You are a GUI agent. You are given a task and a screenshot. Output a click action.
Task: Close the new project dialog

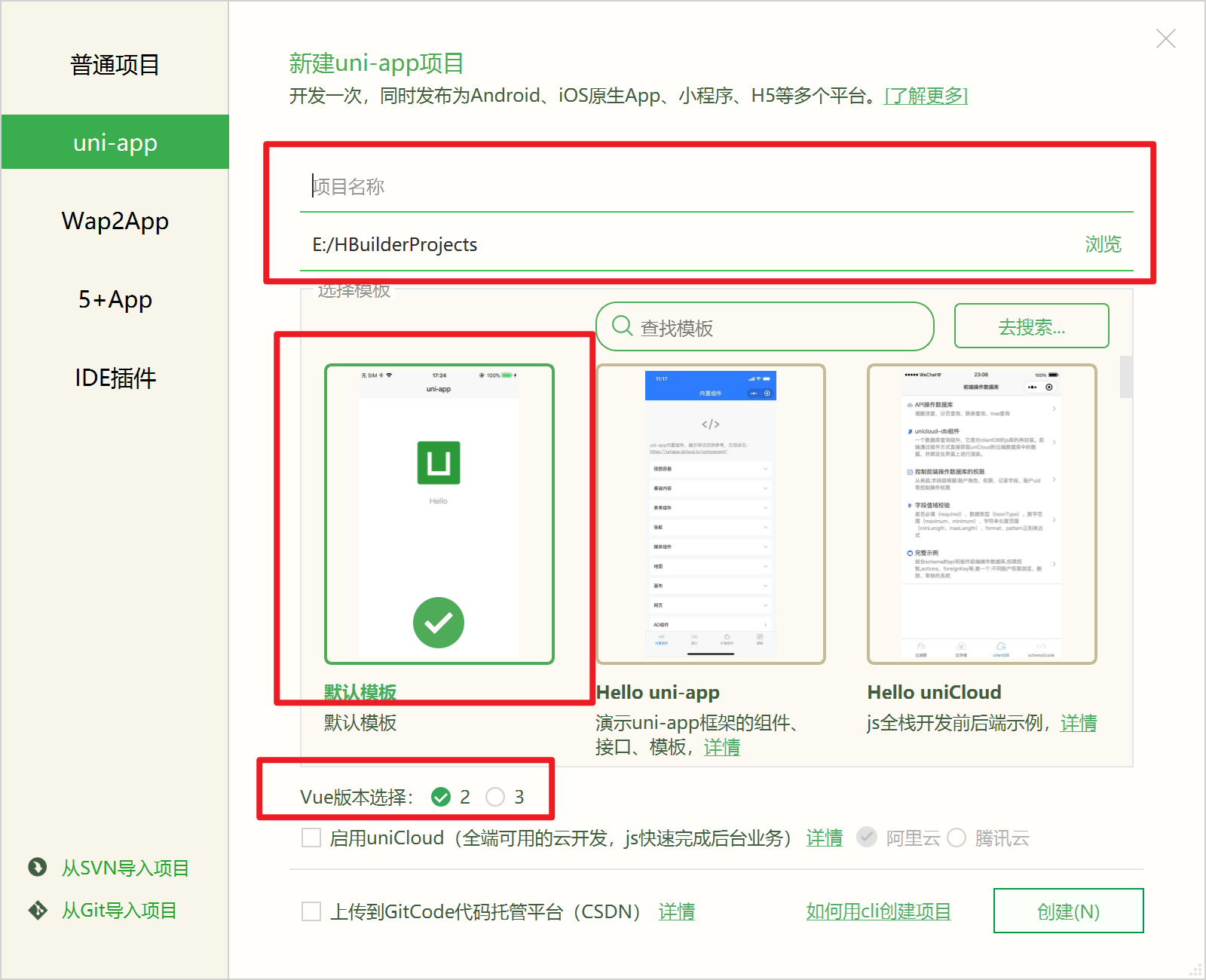point(1165,38)
